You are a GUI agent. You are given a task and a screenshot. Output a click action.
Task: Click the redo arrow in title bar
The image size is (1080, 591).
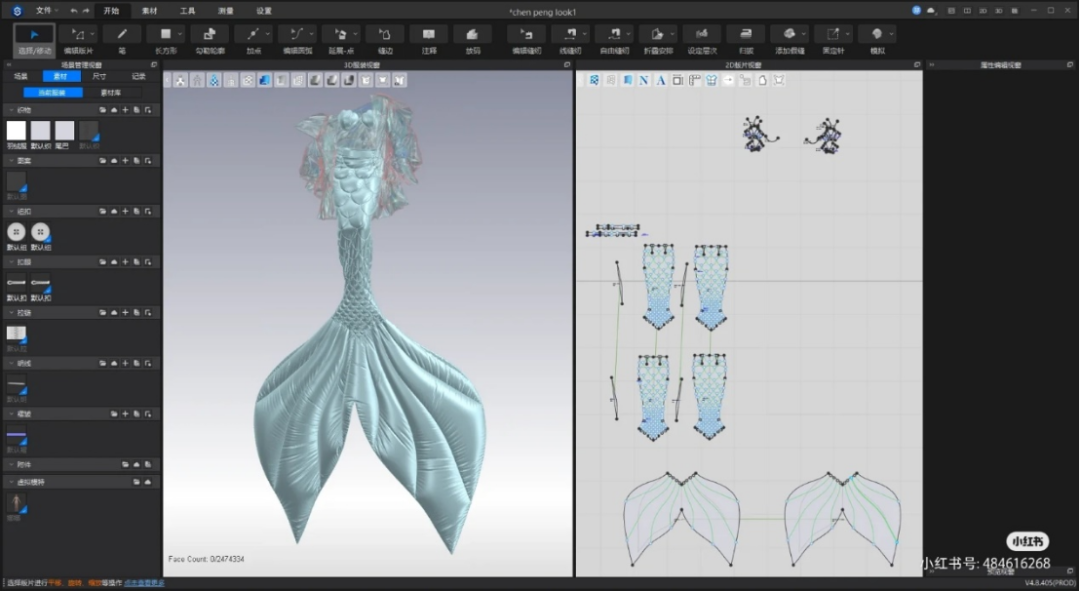pyautogui.click(x=86, y=10)
